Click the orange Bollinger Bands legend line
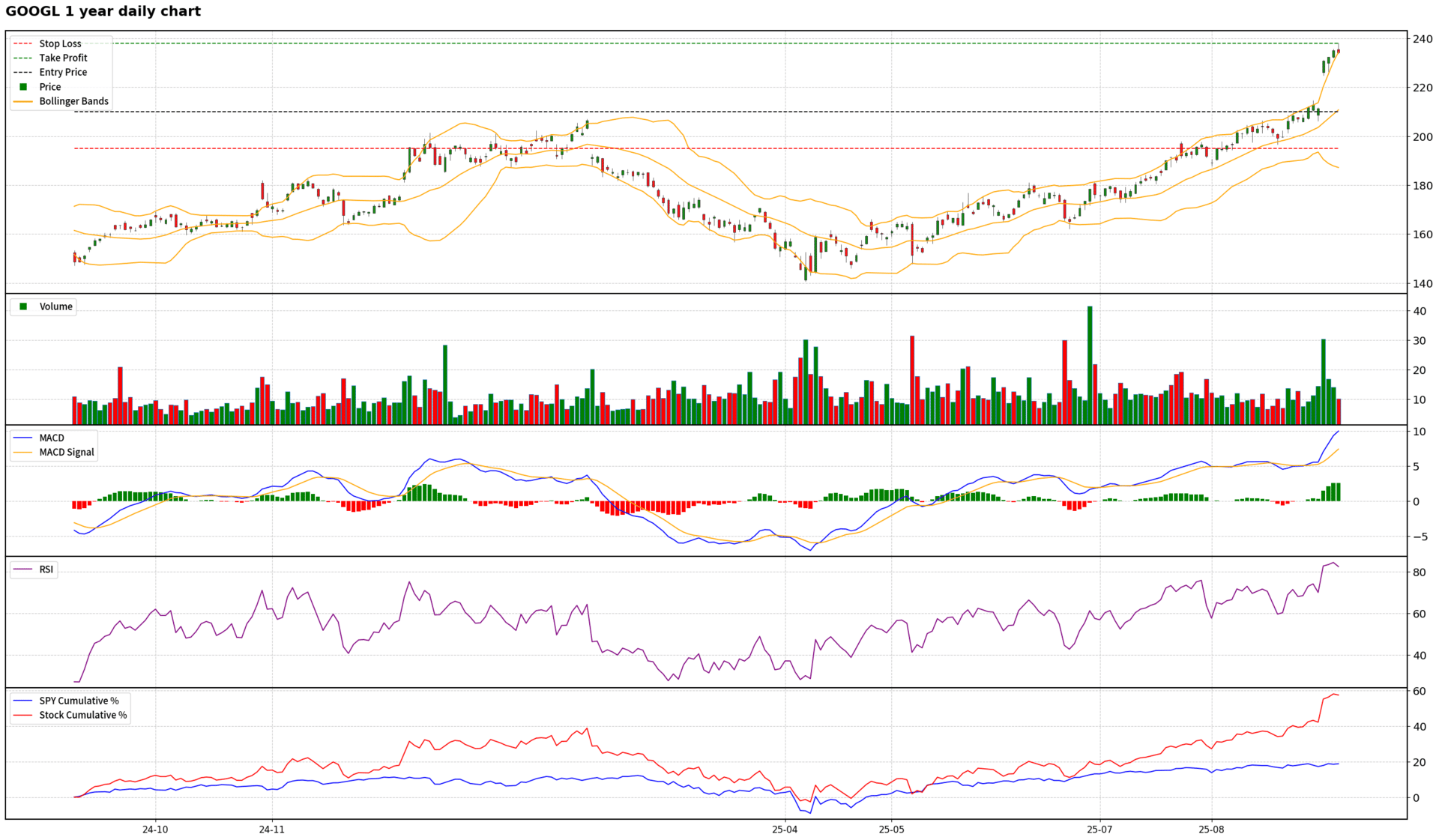This screenshot has width=1439, height=840. pyautogui.click(x=23, y=101)
